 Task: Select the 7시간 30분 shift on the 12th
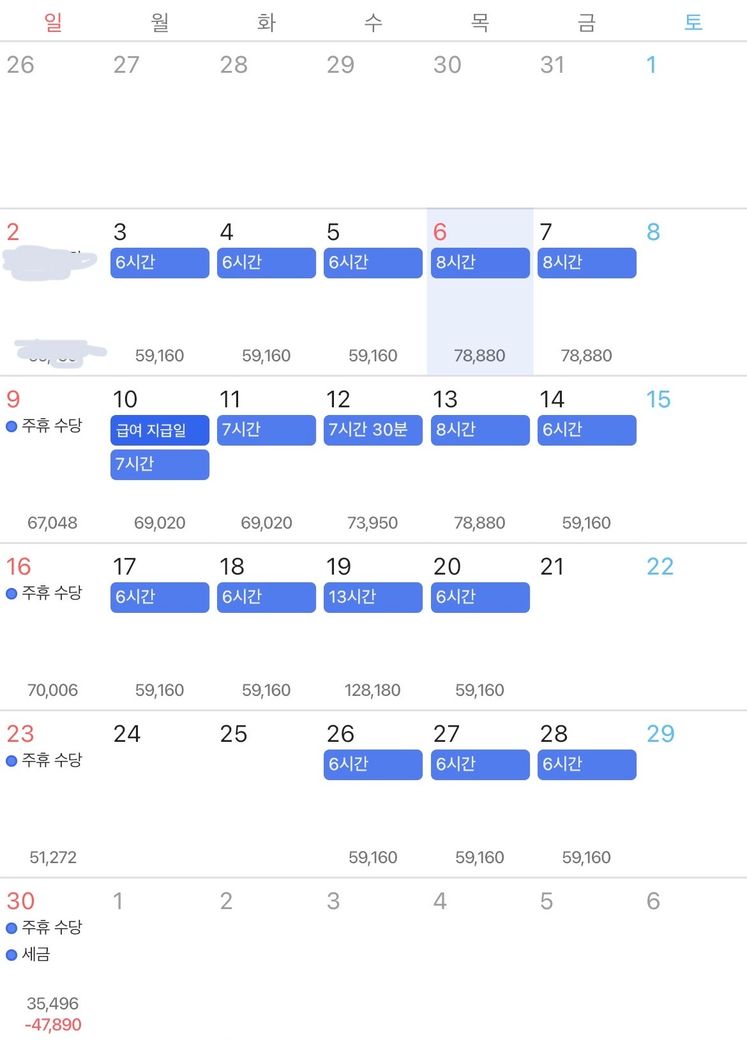373,430
